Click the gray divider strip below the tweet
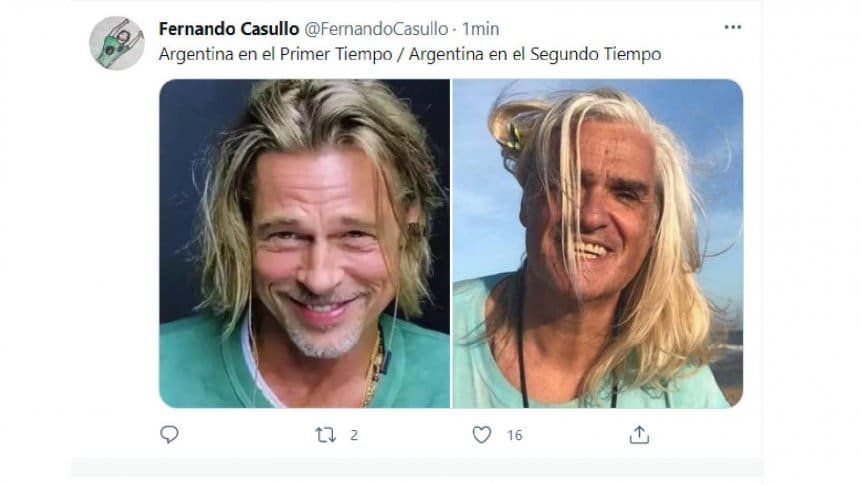The width and height of the screenshot is (862, 485). point(416,468)
